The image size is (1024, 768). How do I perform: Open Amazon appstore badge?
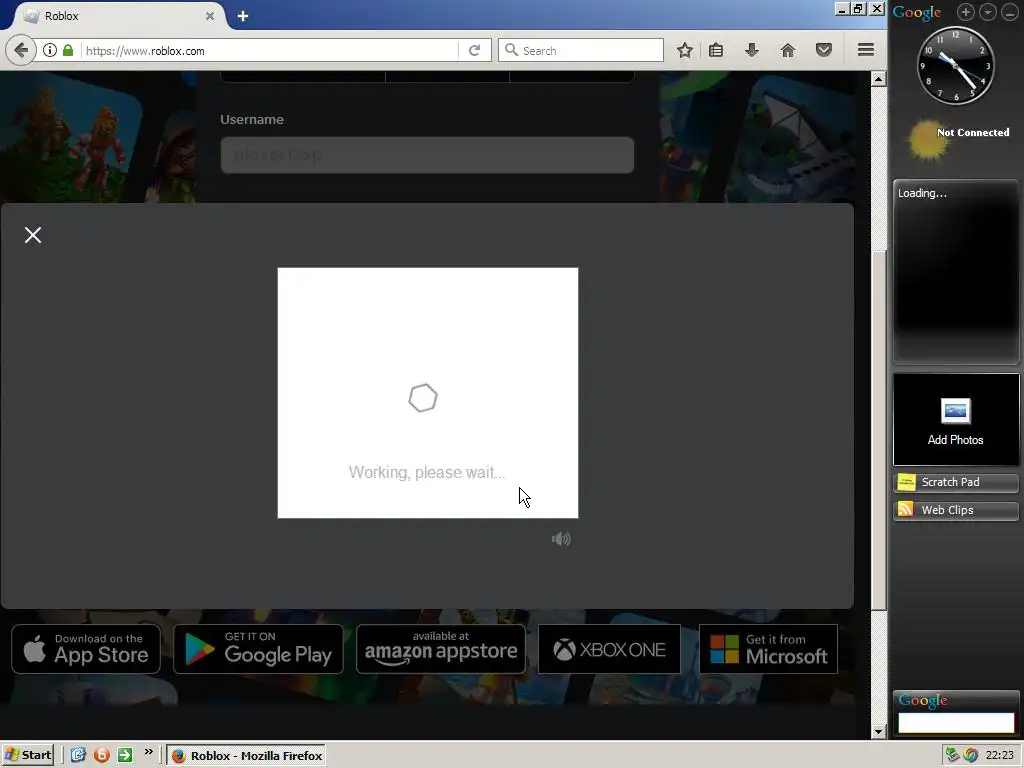(x=441, y=649)
